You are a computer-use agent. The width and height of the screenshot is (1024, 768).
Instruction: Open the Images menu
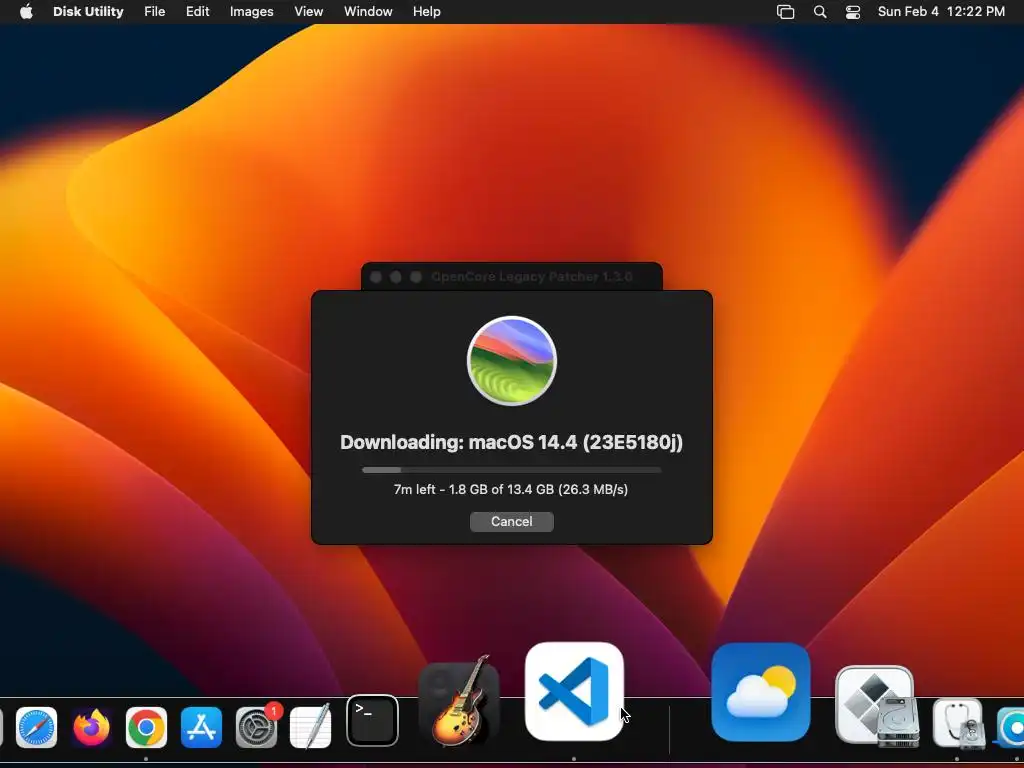click(x=251, y=12)
